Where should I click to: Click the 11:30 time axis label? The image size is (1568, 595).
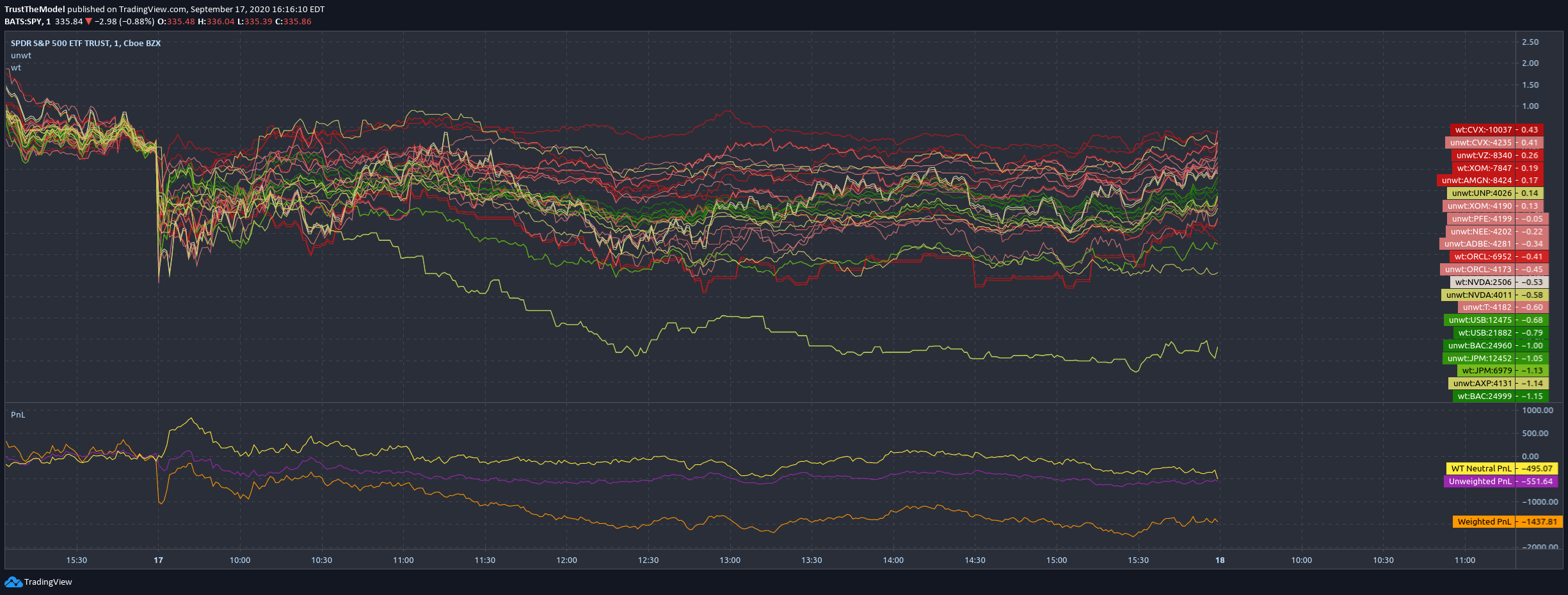[484, 560]
